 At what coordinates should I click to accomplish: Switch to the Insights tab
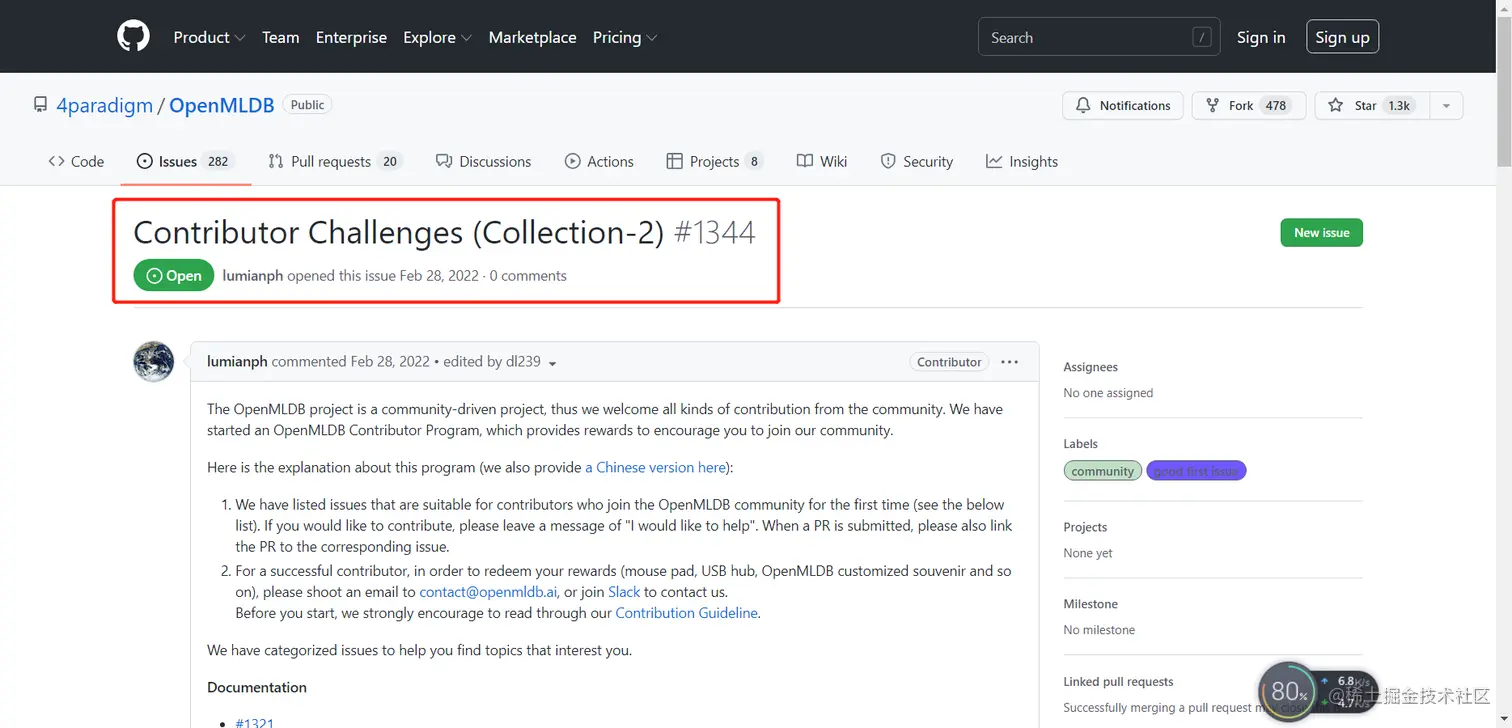click(x=1022, y=161)
